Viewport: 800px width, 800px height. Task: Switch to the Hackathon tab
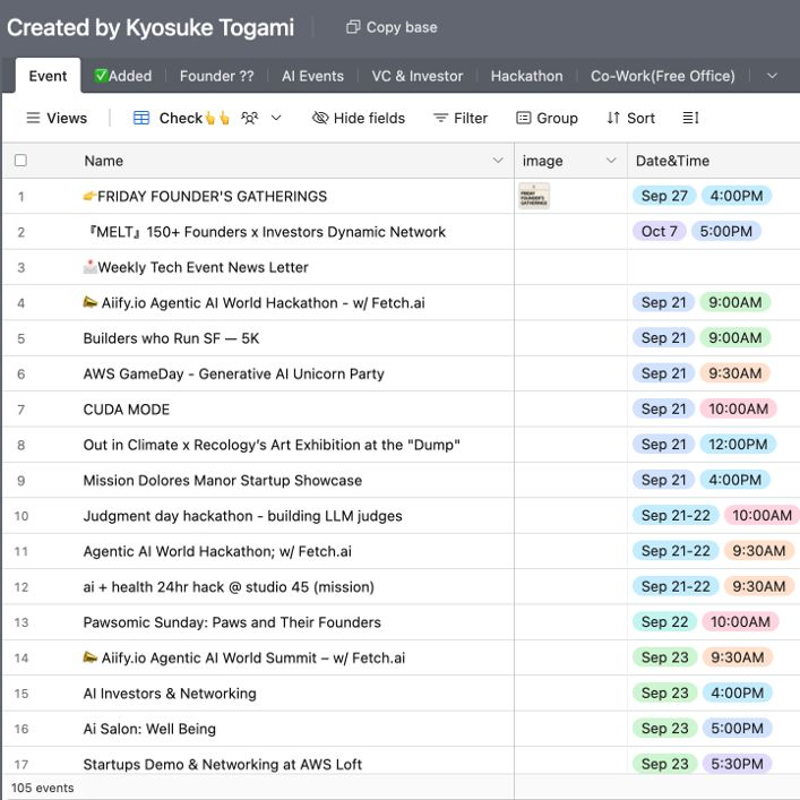click(x=526, y=76)
